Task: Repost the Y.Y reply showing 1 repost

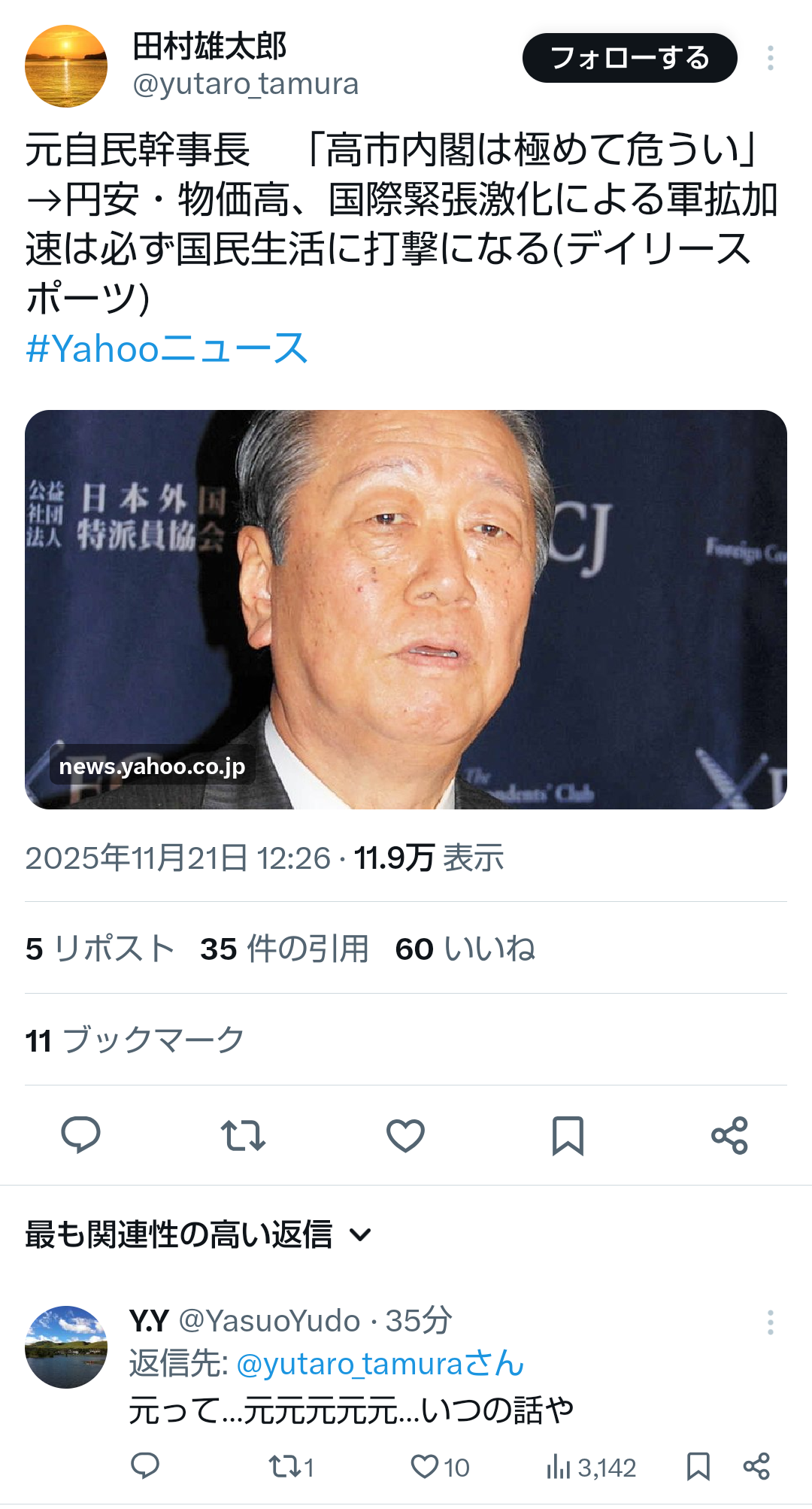Action: point(291,1466)
